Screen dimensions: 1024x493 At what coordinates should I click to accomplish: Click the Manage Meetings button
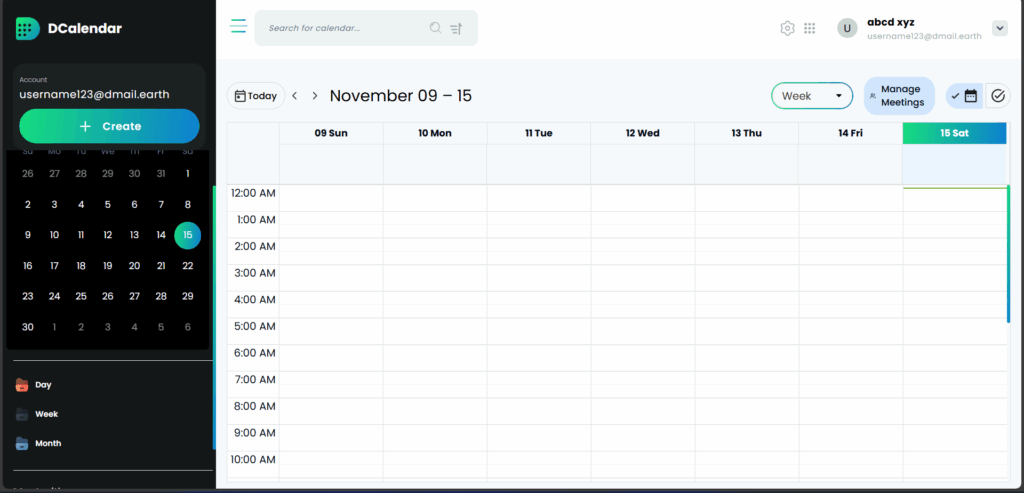point(899,96)
